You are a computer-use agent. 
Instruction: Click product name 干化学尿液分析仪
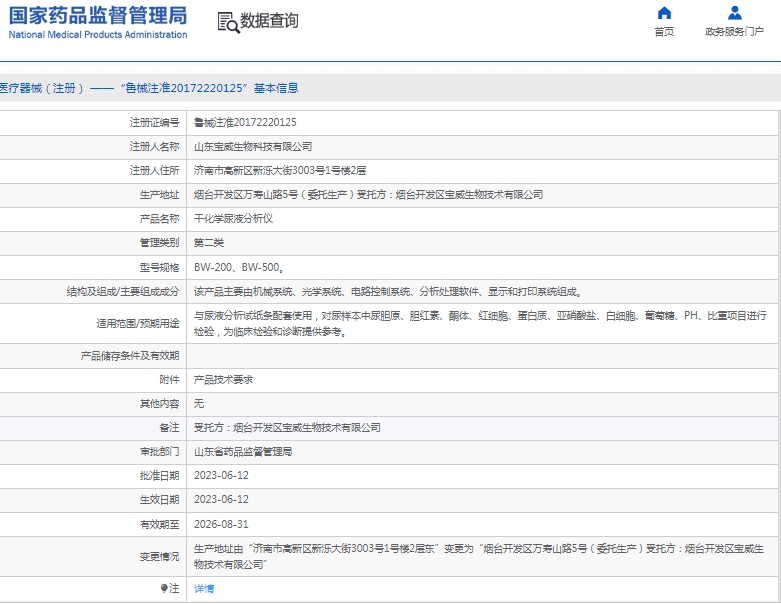coord(233,219)
